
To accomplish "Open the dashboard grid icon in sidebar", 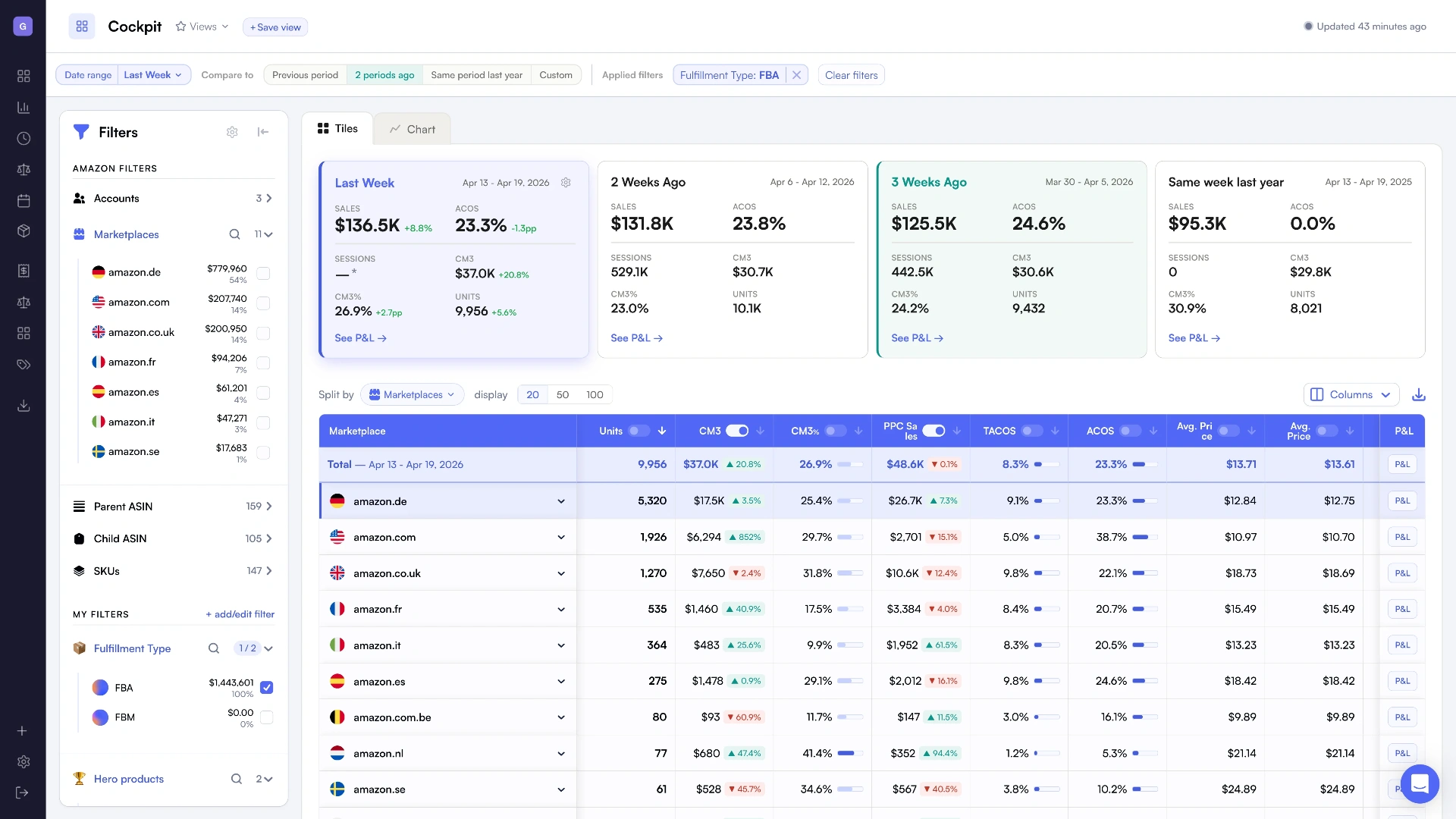I will pos(24,76).
